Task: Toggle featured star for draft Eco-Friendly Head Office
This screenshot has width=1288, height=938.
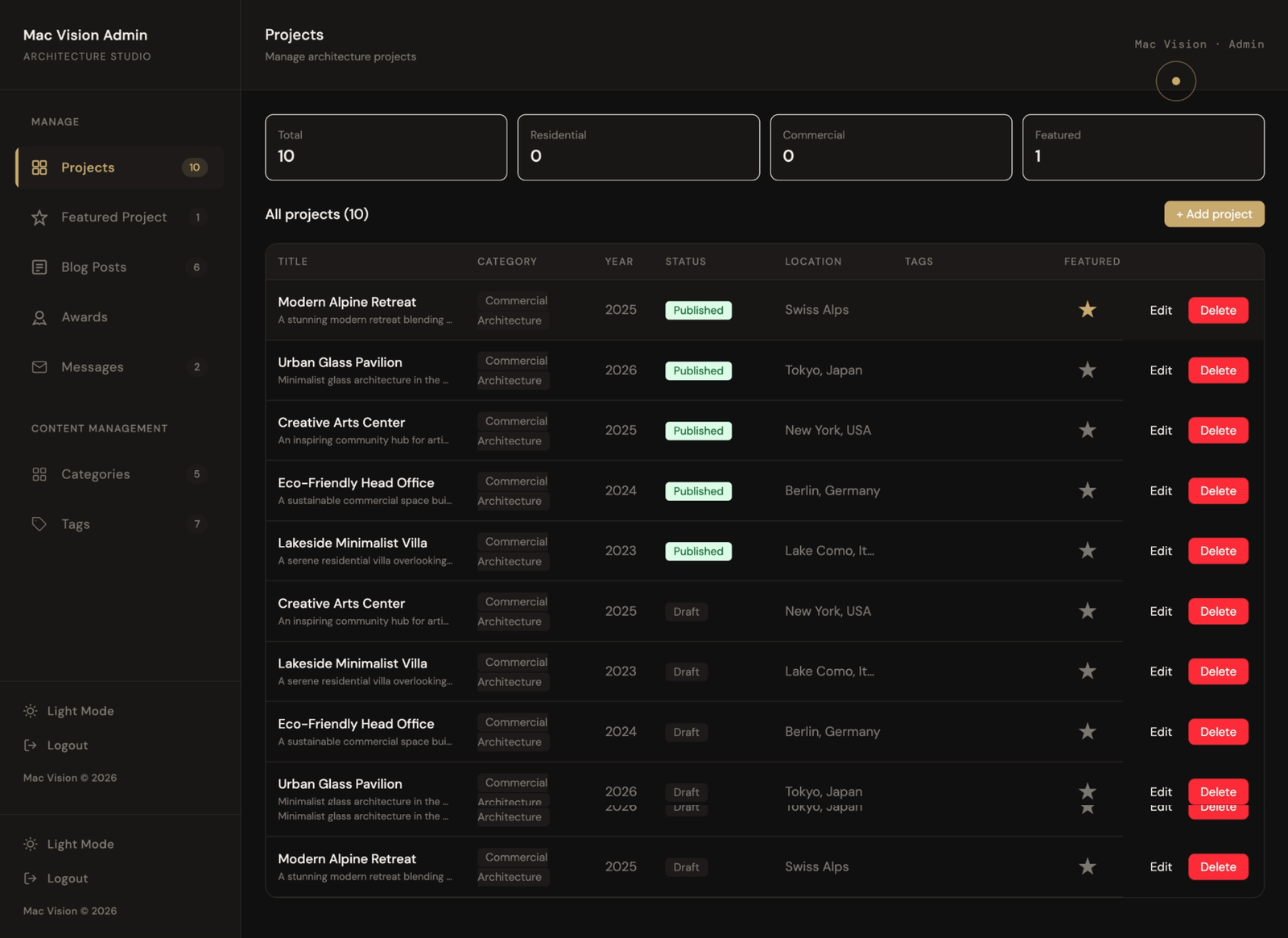Action: pyautogui.click(x=1088, y=732)
